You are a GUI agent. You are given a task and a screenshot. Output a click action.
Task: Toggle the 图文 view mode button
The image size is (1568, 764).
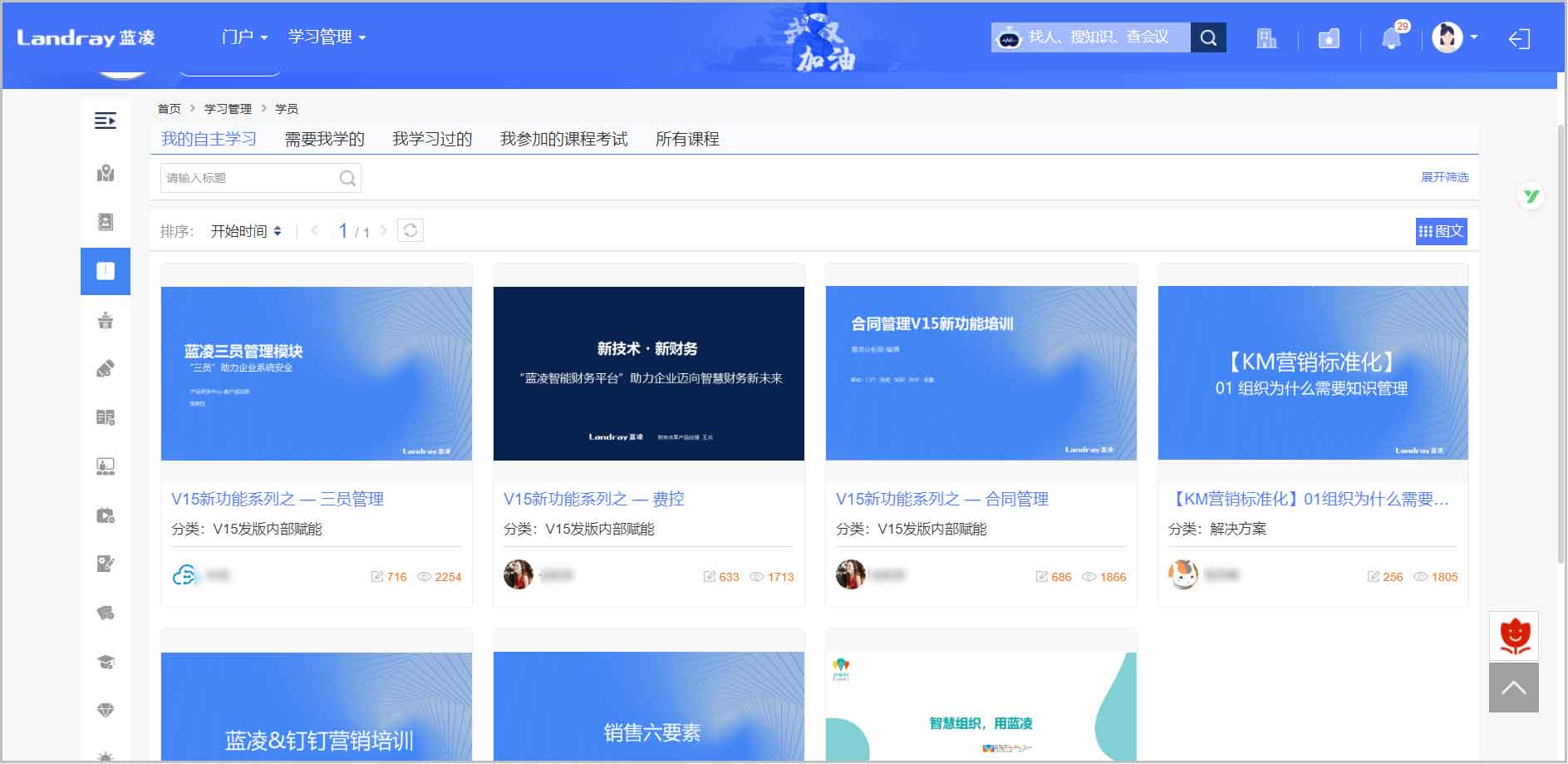click(x=1441, y=231)
